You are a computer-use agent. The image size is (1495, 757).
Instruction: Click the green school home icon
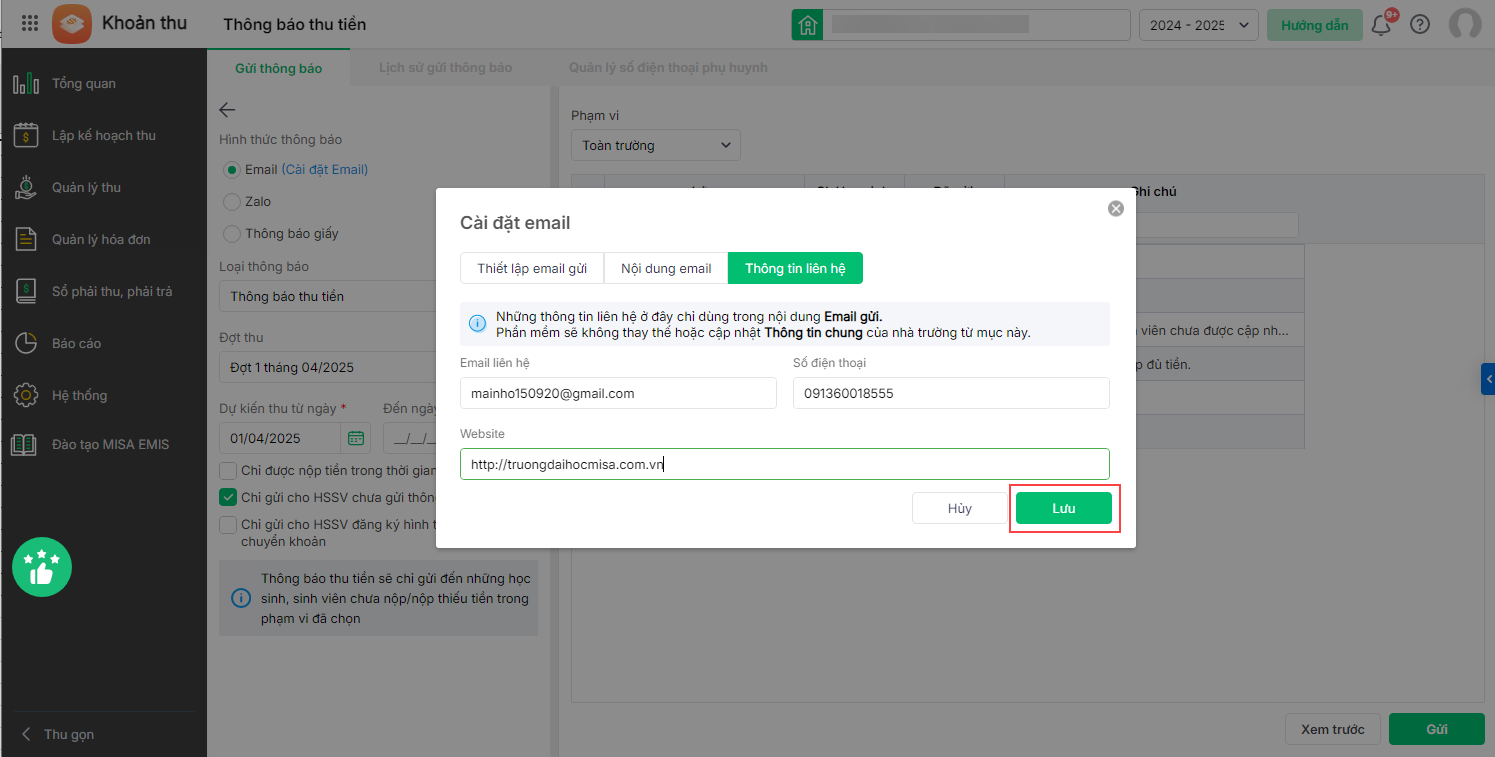807,25
